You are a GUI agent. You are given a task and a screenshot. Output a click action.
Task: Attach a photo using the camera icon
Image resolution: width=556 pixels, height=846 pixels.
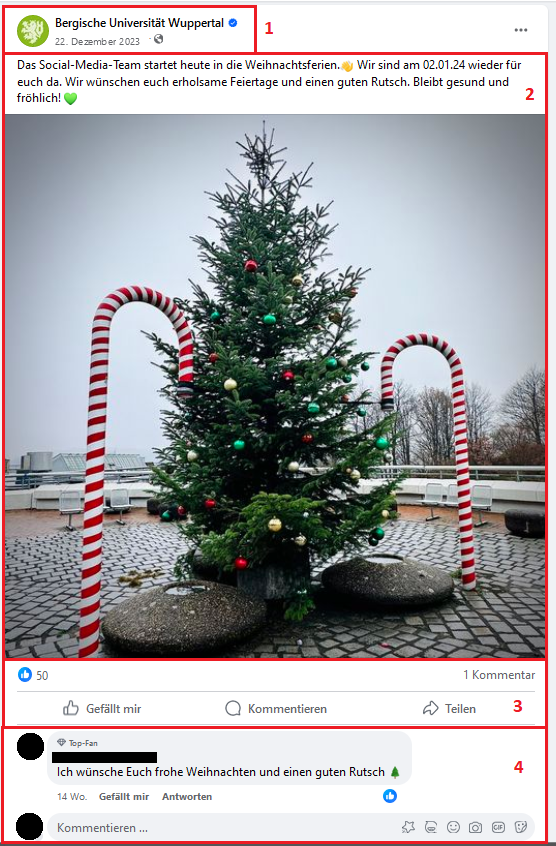click(475, 827)
